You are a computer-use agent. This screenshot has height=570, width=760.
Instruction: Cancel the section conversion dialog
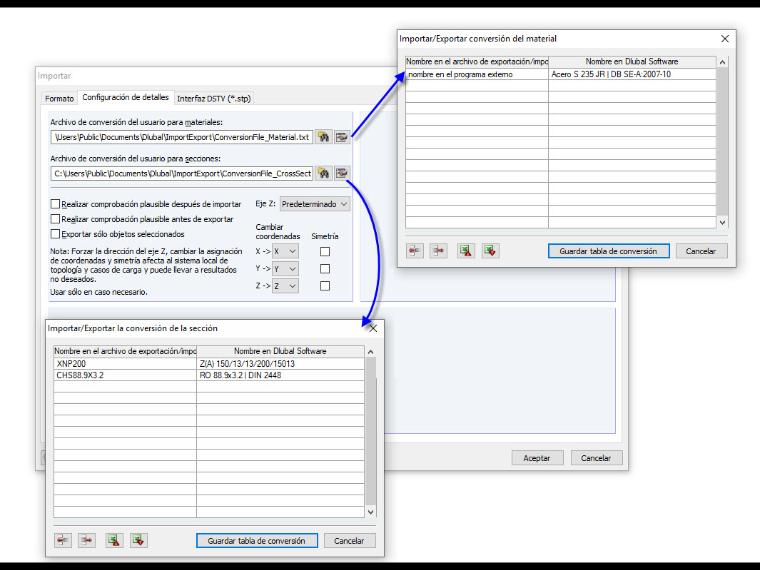coord(349,540)
